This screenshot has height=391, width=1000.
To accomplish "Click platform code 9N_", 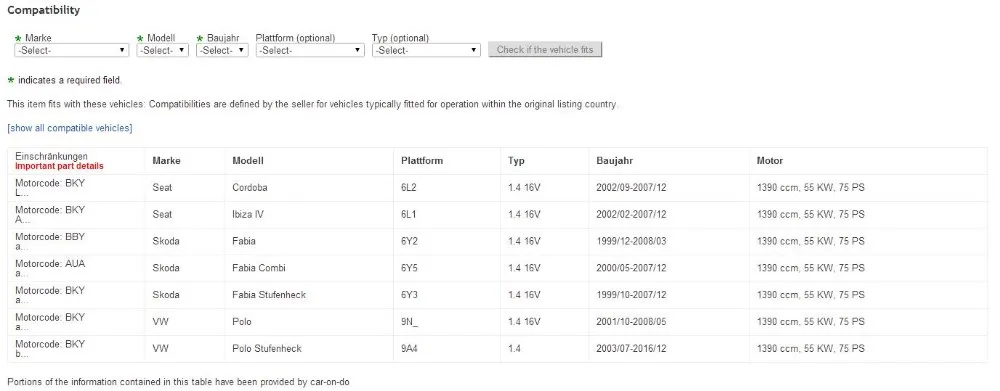I will click(409, 321).
